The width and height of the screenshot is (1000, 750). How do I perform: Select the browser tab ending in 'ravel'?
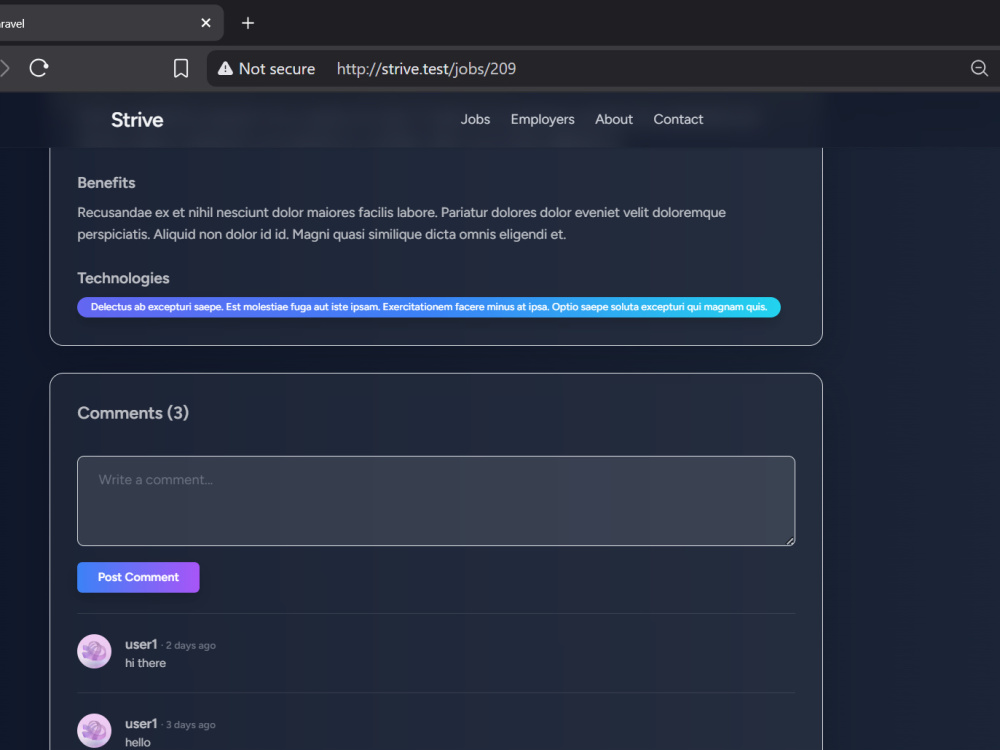tap(112, 23)
